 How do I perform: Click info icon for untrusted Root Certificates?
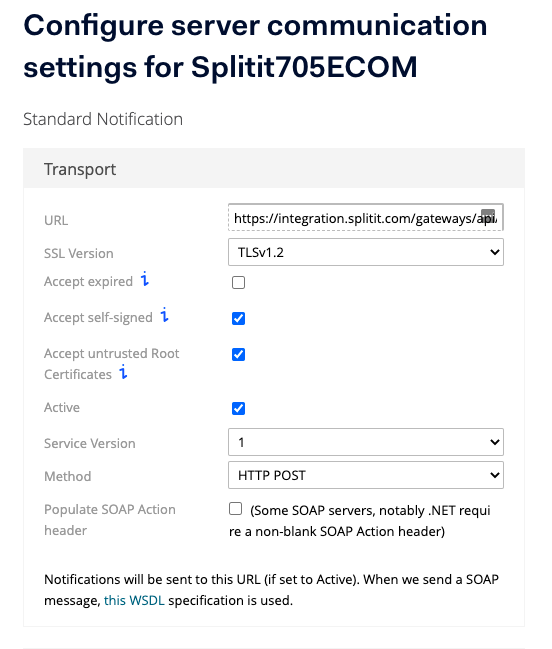pyautogui.click(x=123, y=372)
